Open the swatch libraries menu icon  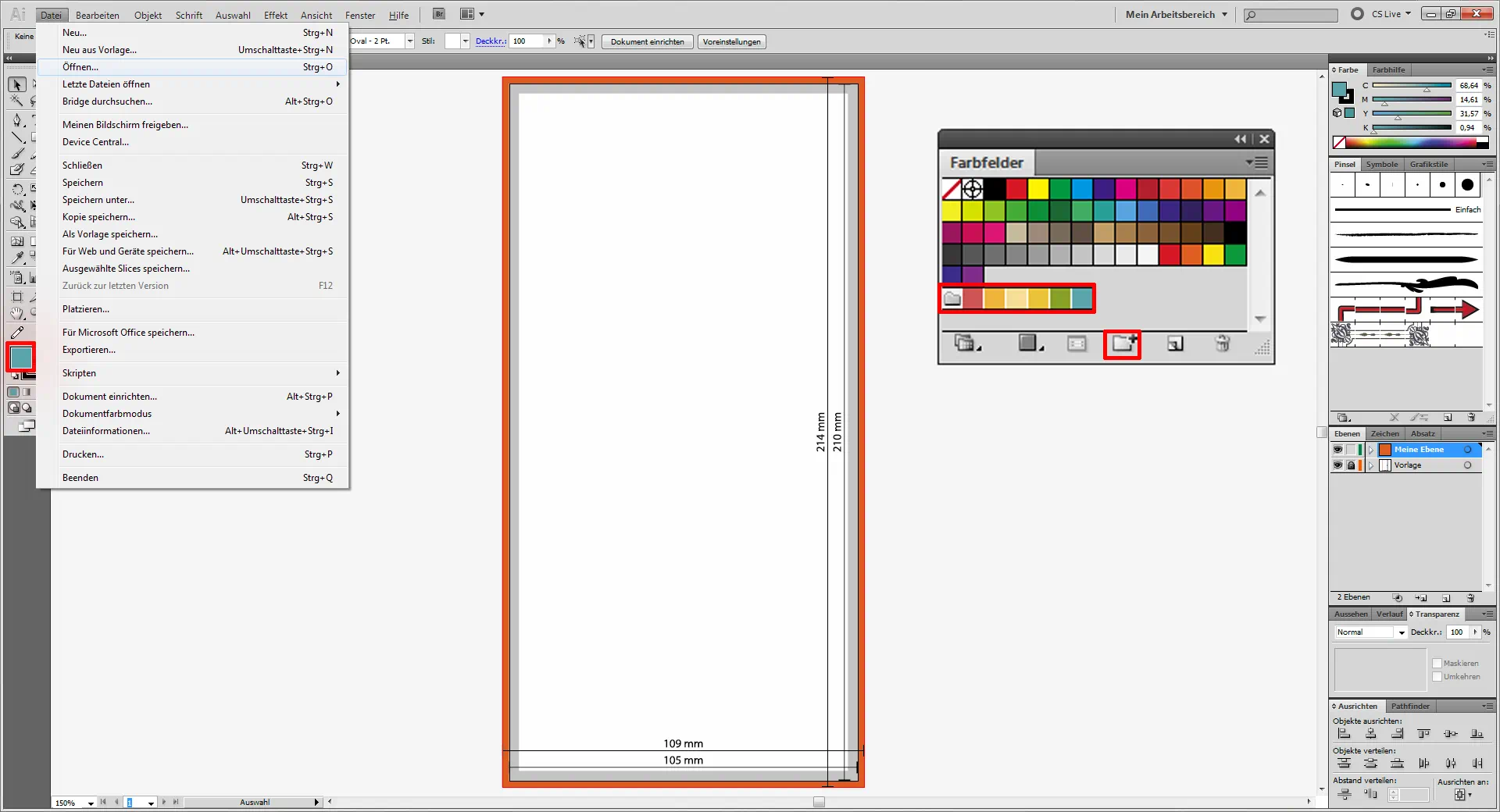pos(966,344)
